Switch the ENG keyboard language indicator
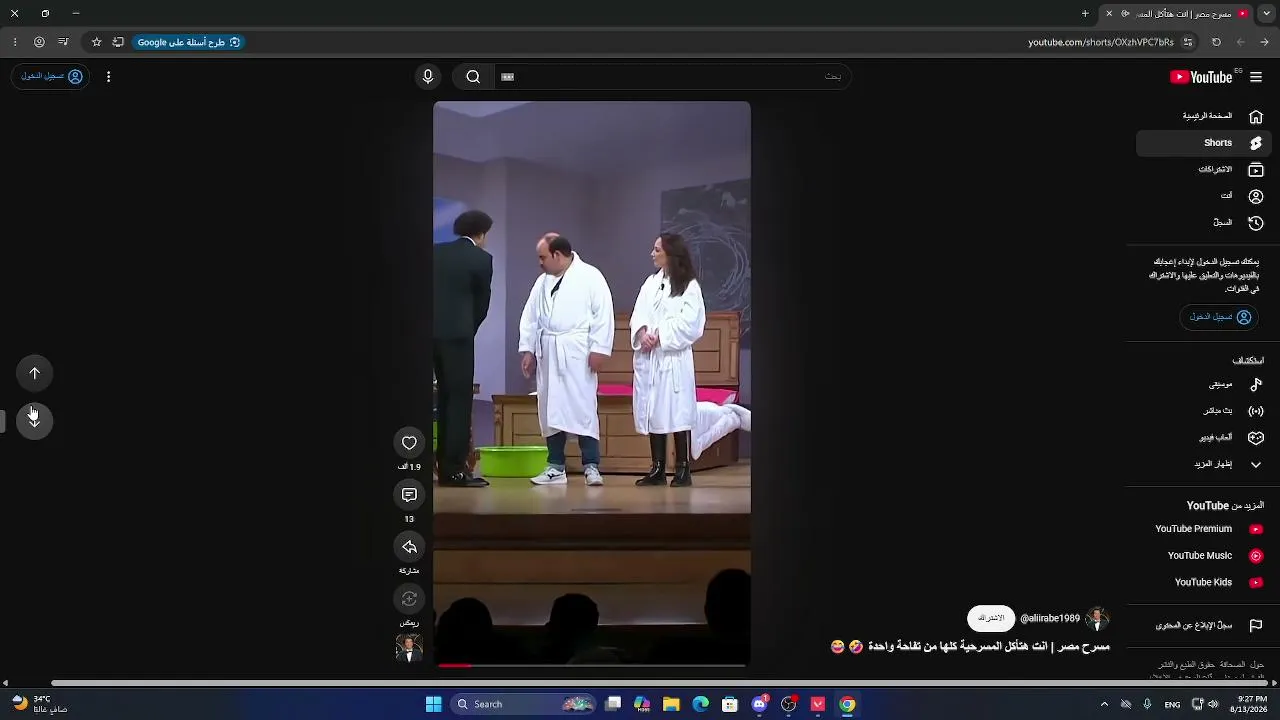 coord(1172,704)
